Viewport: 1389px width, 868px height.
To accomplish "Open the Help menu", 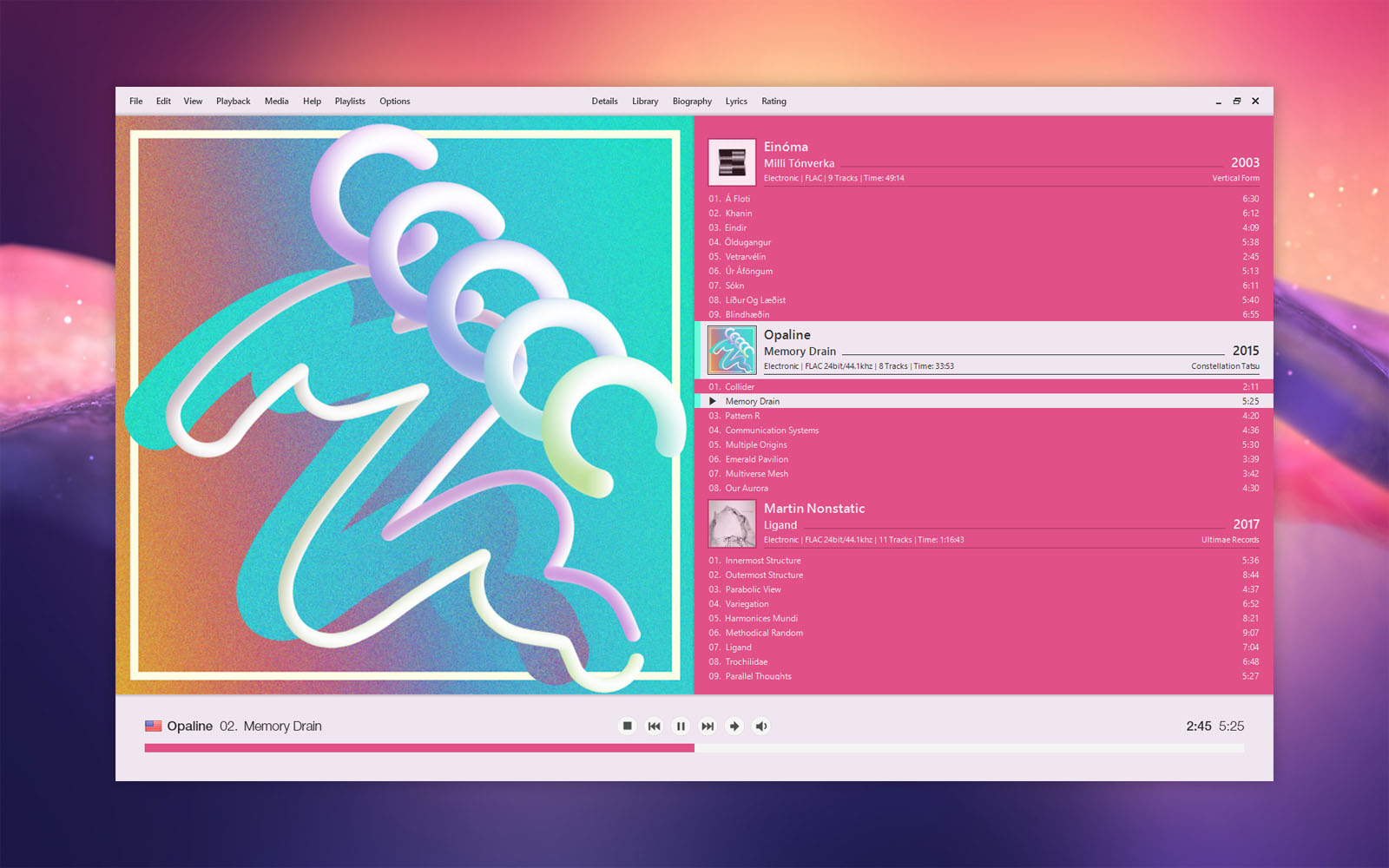I will pos(312,101).
